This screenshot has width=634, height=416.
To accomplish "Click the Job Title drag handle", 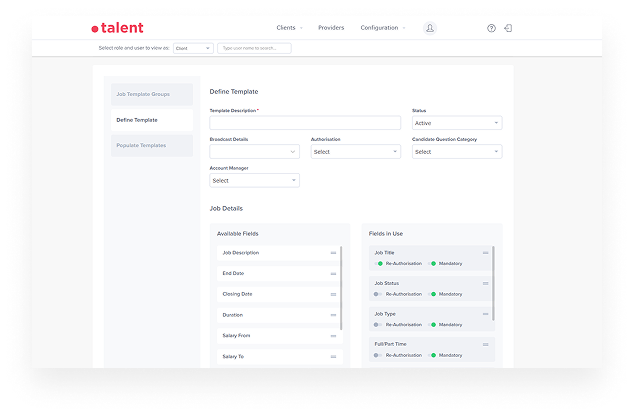I will pos(485,253).
